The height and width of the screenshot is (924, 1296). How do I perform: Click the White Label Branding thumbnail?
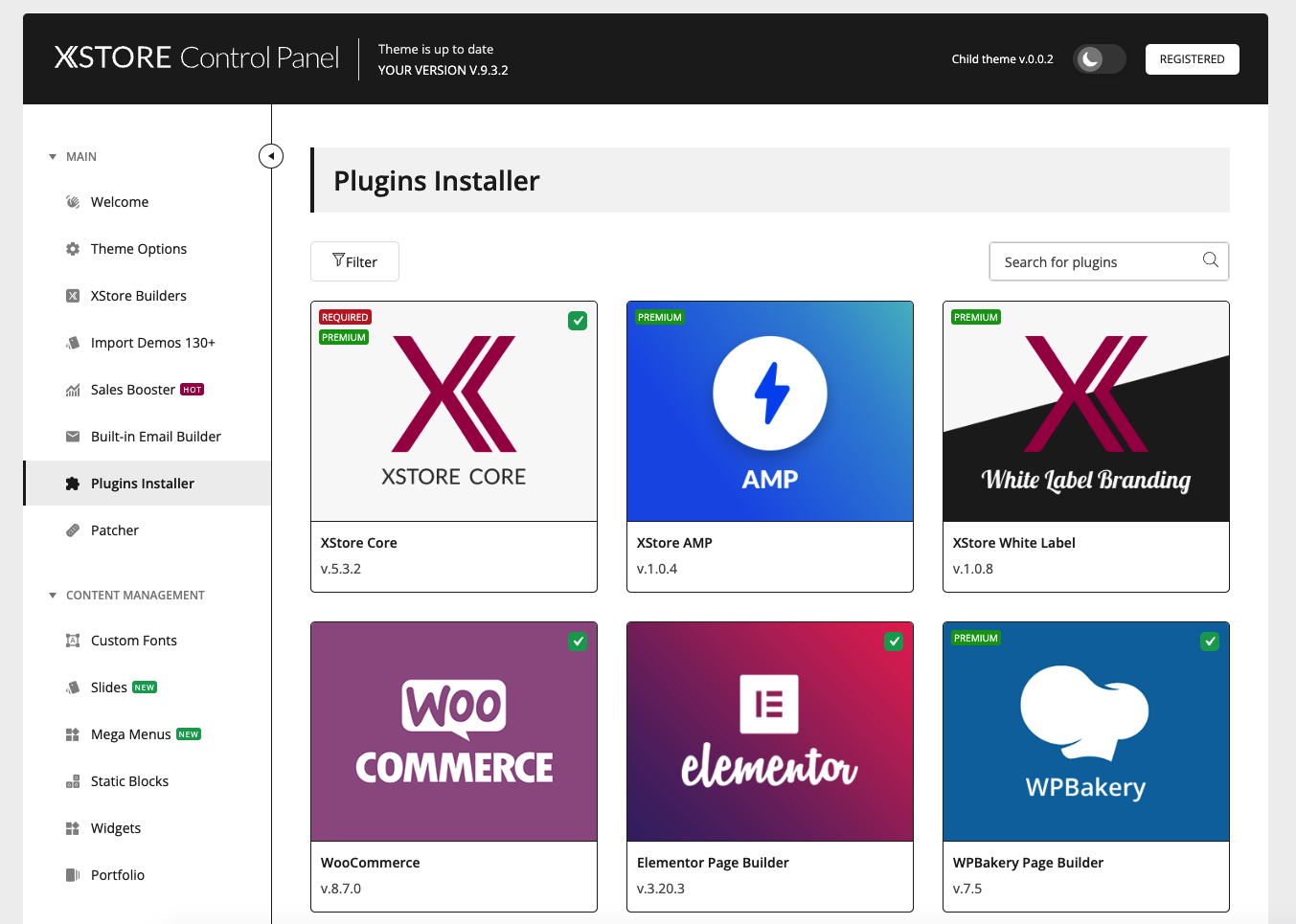pyautogui.click(x=1086, y=412)
